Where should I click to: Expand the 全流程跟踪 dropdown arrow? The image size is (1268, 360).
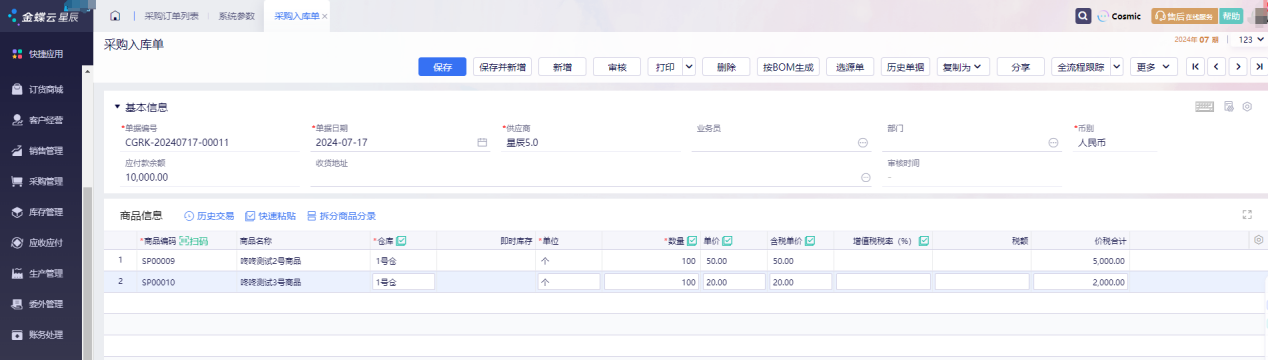(x=1117, y=66)
